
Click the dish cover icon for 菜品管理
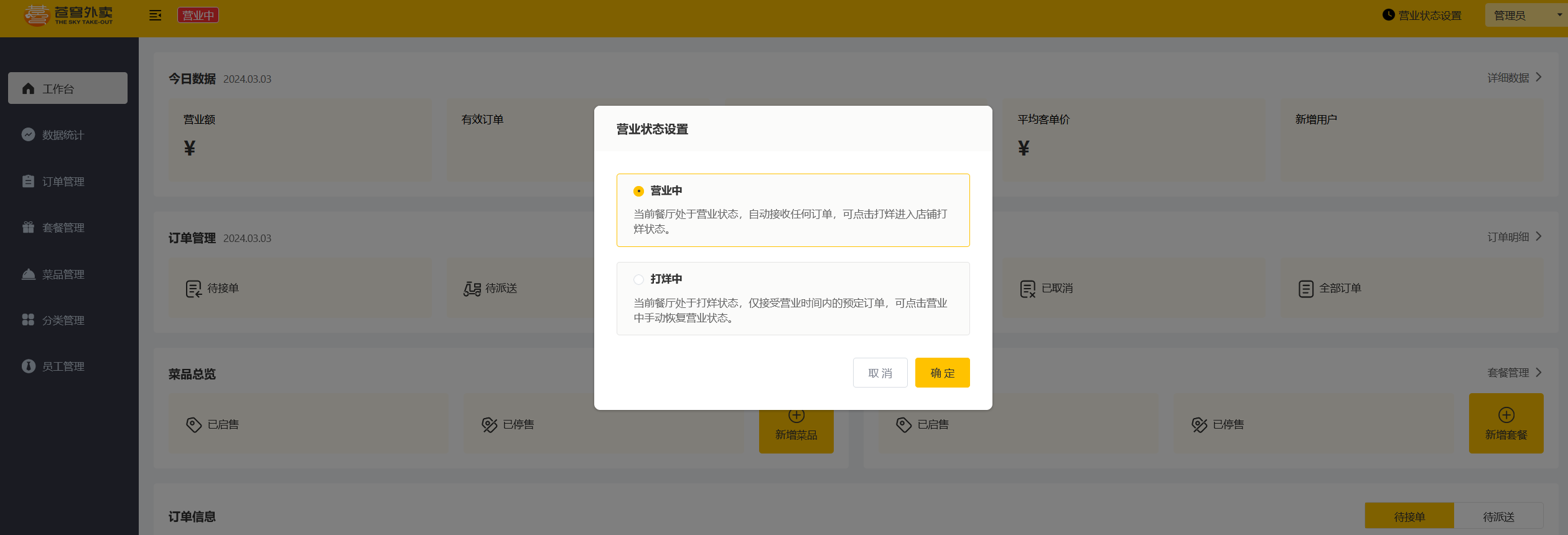(x=28, y=274)
